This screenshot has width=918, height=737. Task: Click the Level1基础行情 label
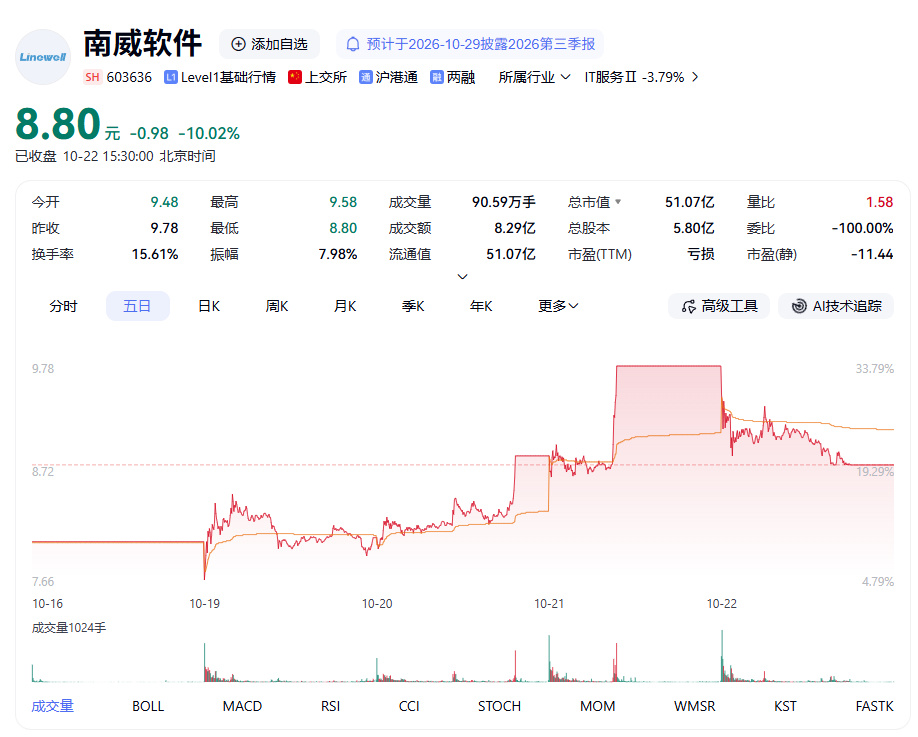coord(228,77)
